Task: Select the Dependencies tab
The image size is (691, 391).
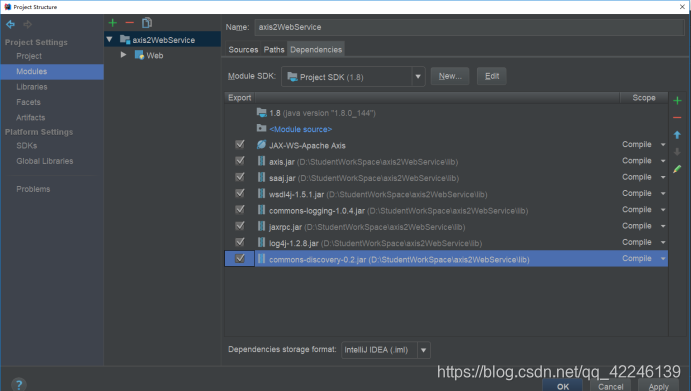Action: (x=316, y=49)
